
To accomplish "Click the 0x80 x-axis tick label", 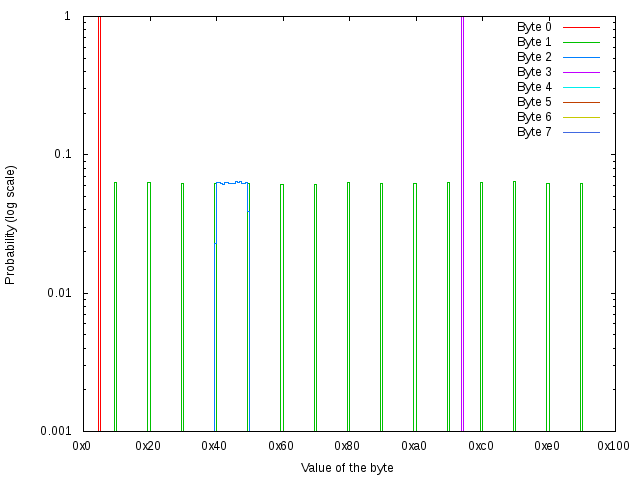I will pos(347,445).
